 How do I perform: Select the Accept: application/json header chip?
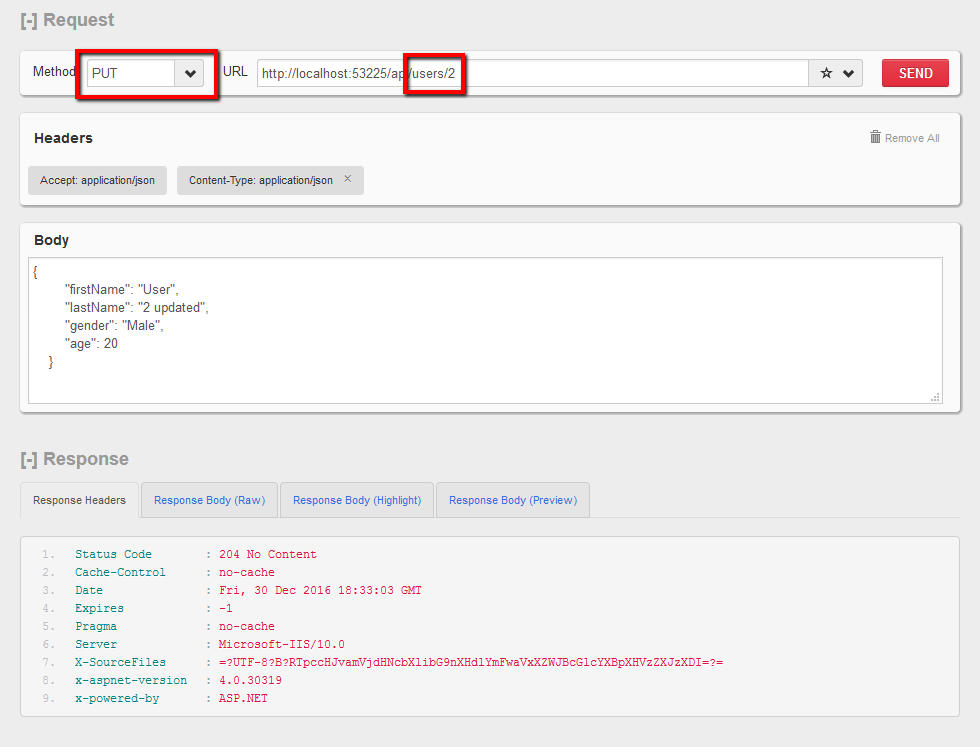[x=98, y=180]
